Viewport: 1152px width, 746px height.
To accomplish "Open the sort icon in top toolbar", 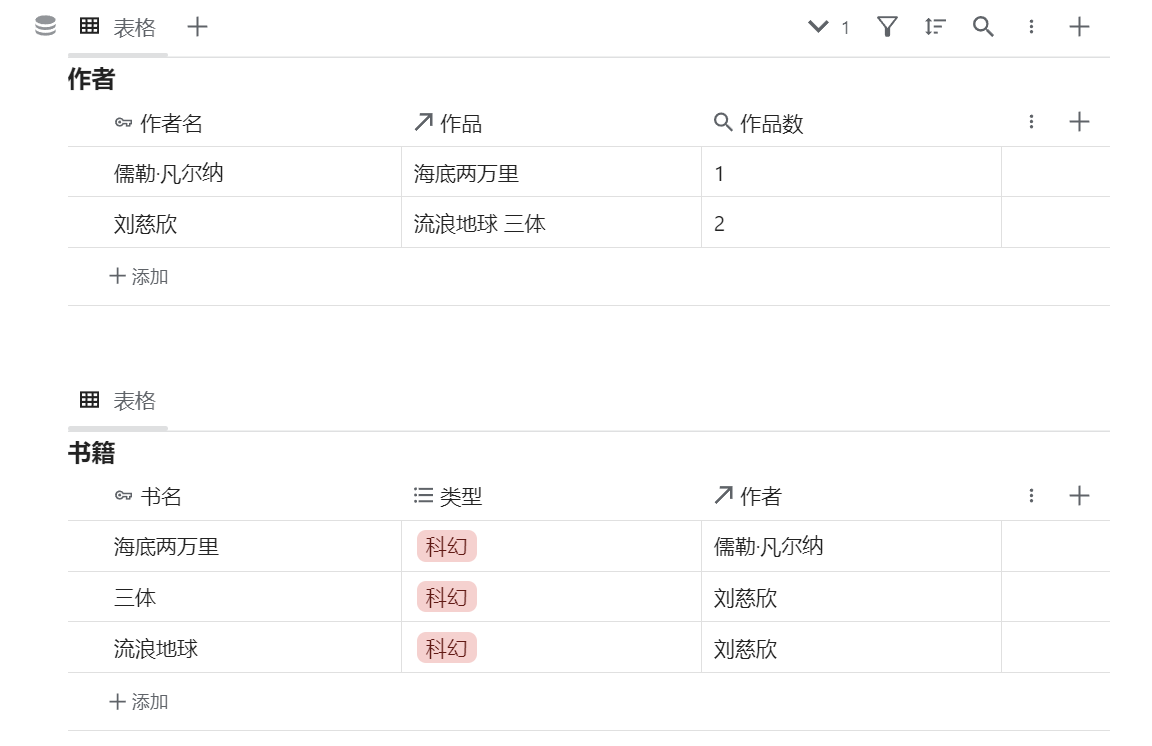I will 935,27.
